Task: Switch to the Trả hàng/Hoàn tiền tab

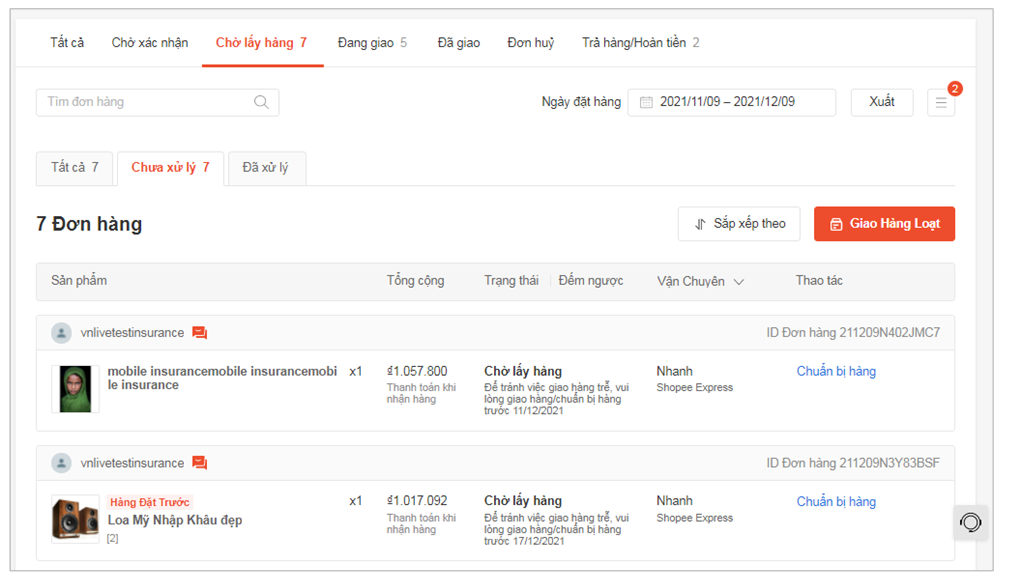Action: (x=640, y=43)
